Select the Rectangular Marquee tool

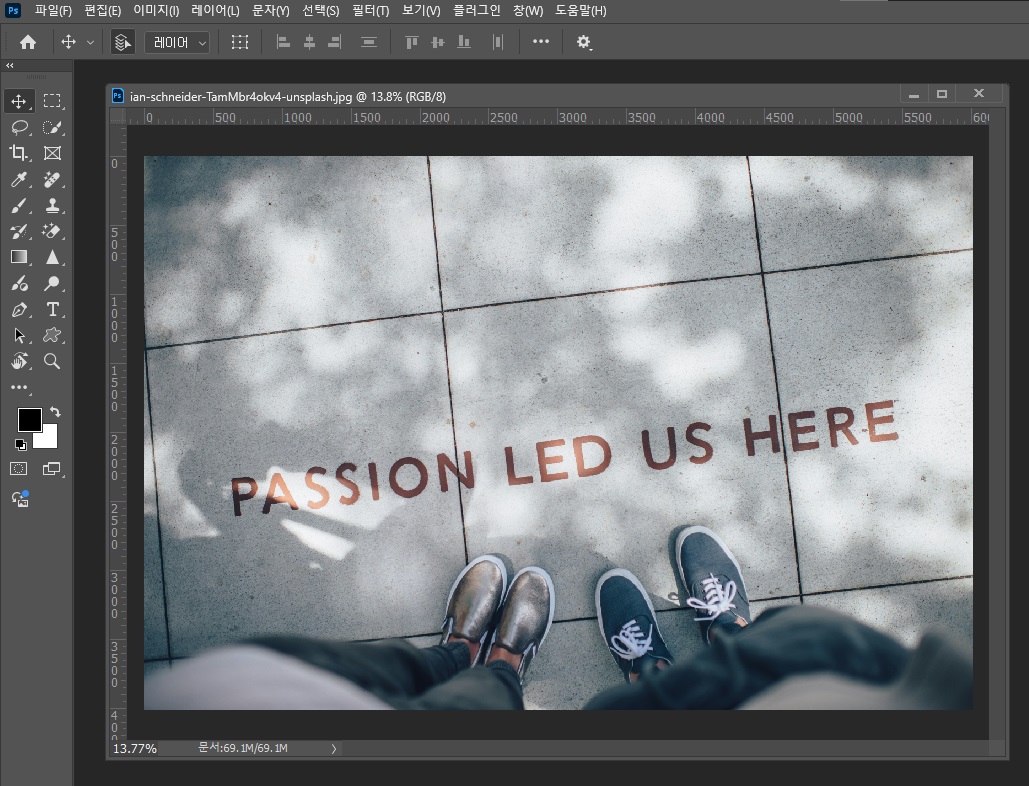52,100
